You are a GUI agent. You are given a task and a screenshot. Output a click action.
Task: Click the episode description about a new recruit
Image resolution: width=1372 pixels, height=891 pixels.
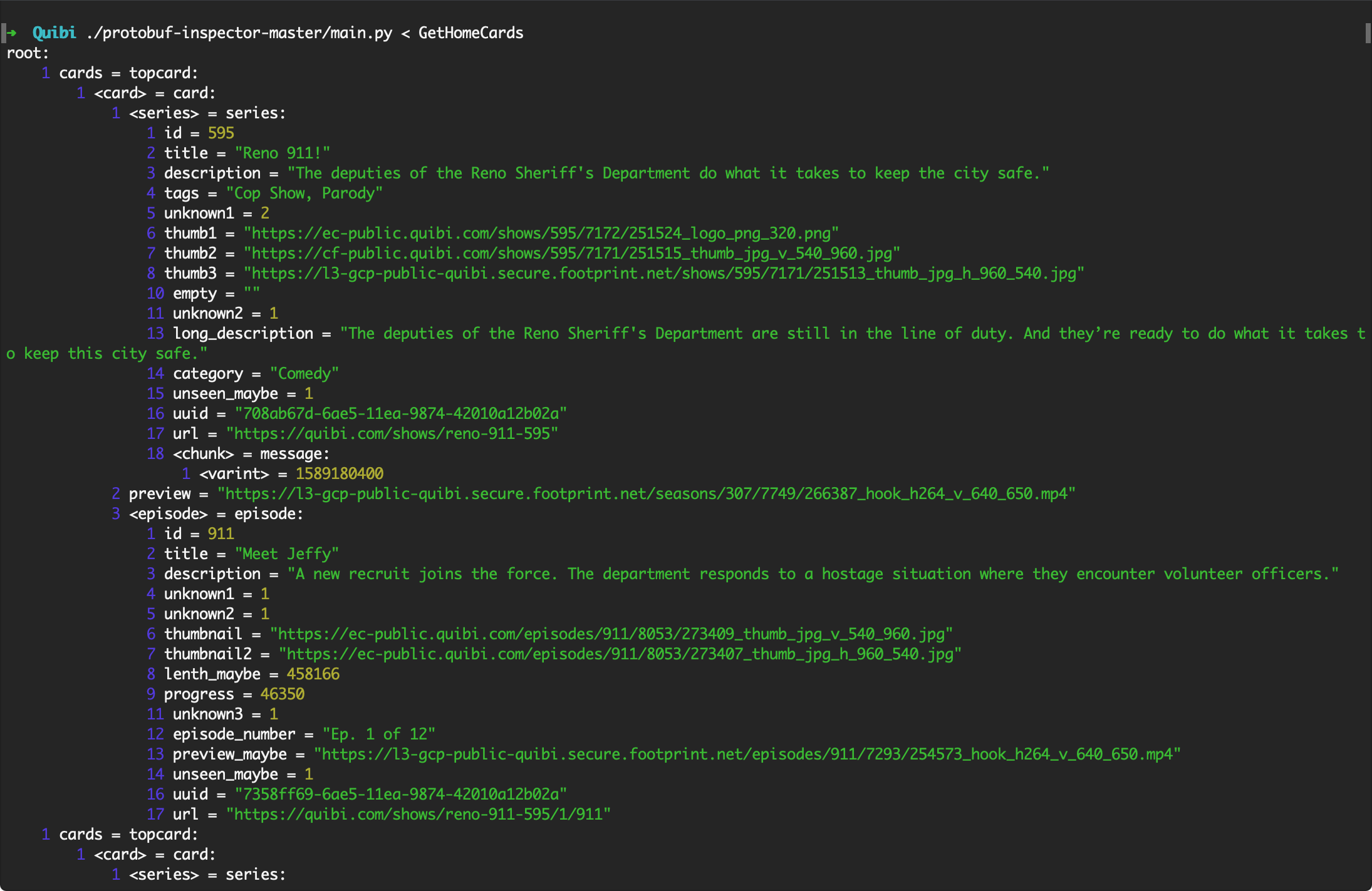[x=813, y=574]
